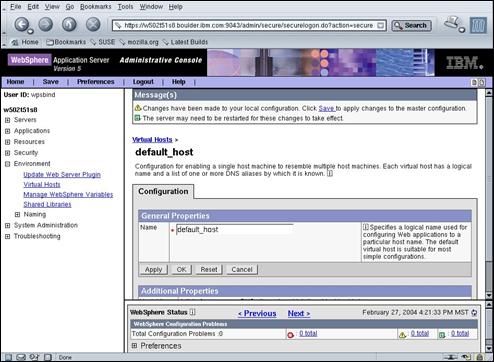The image size is (494, 362).
Task: Click the Previous link in WebSphere Status
Action: coord(257,314)
